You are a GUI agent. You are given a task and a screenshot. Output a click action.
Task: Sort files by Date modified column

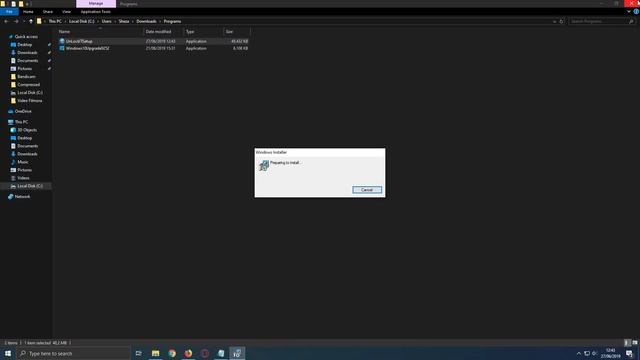[x=163, y=31]
